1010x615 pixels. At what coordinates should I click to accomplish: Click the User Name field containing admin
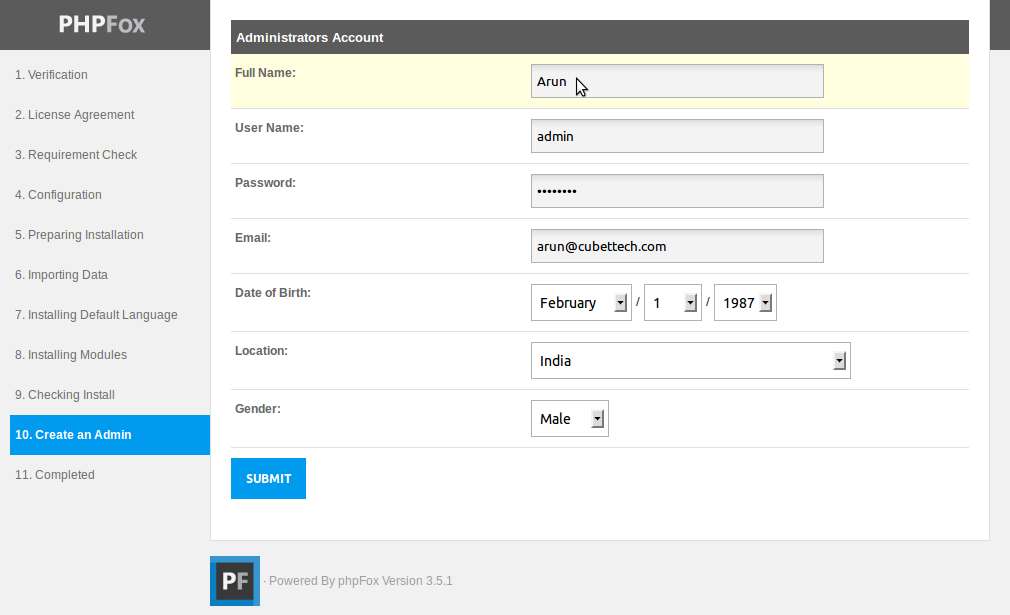pos(677,136)
